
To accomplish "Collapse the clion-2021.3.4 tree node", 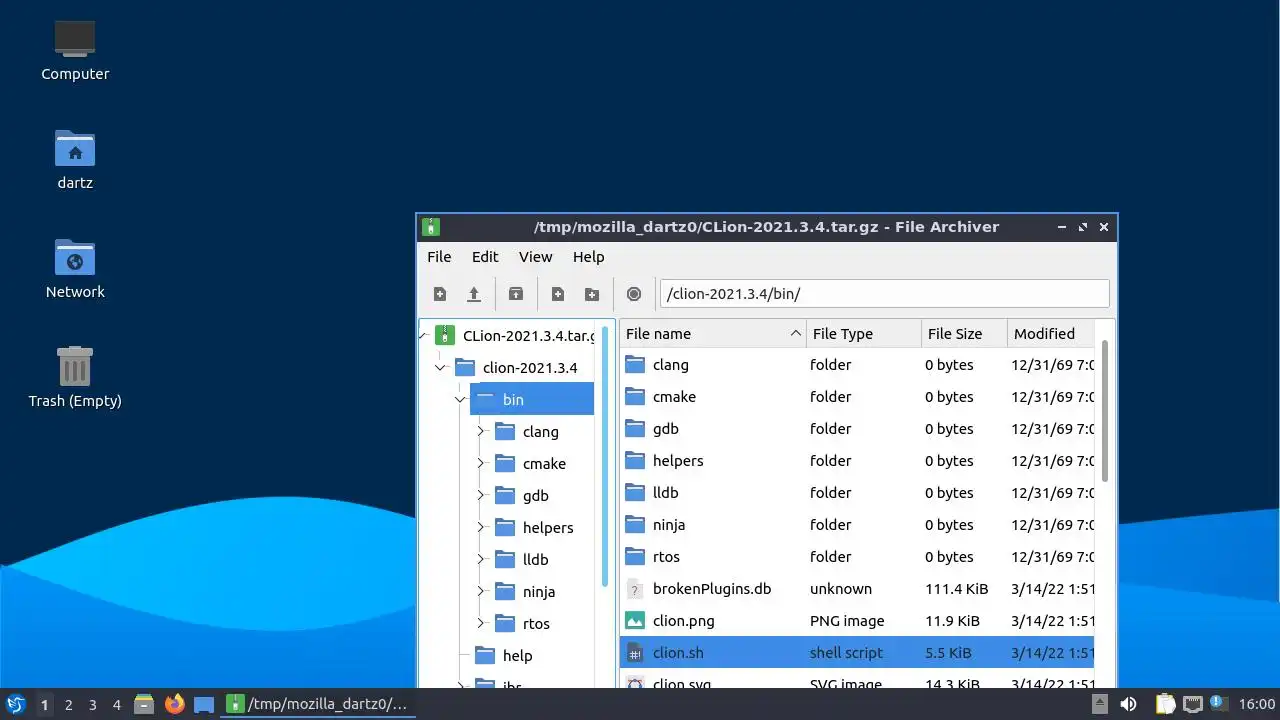I will tap(440, 368).
